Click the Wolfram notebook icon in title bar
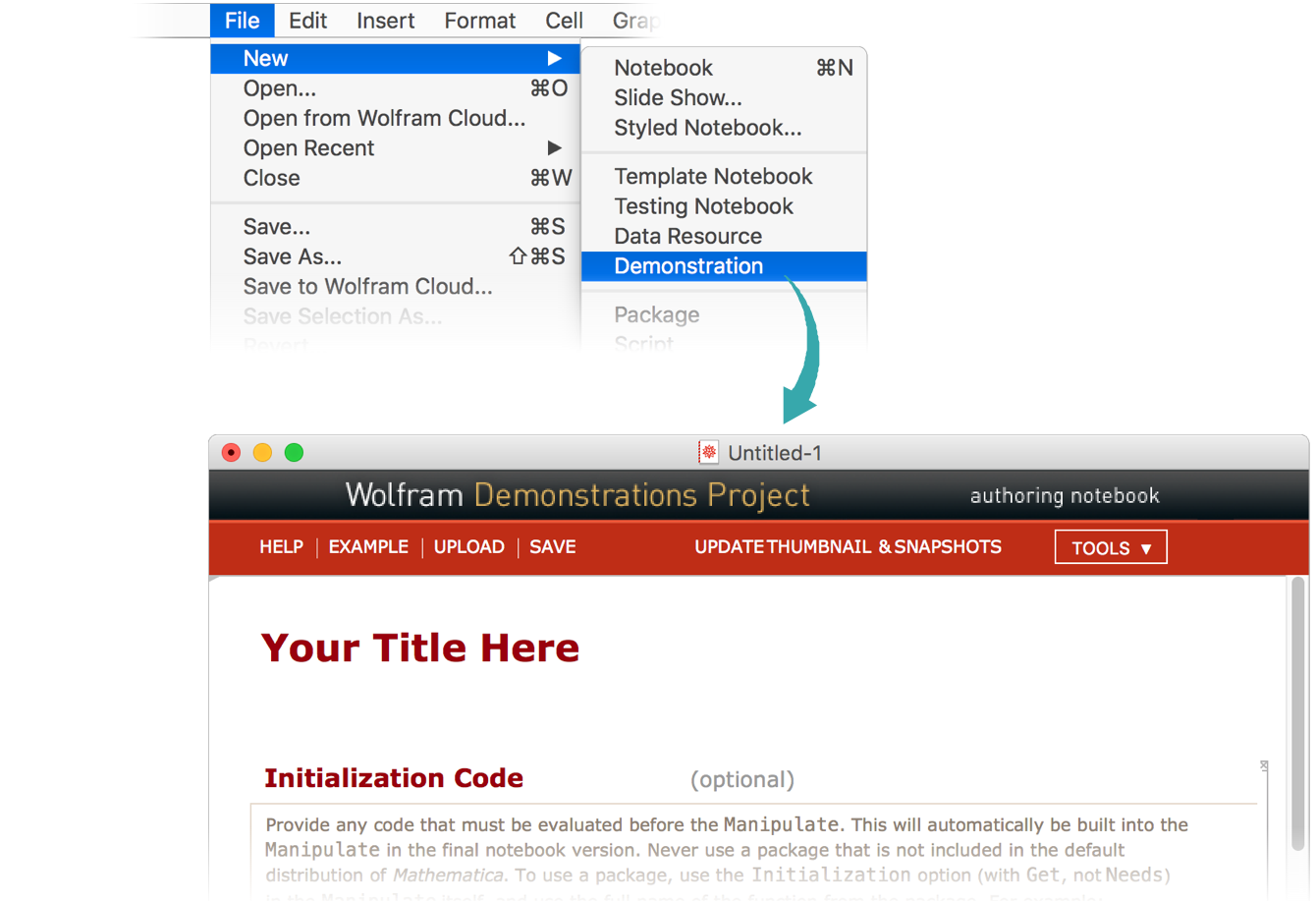 tap(707, 452)
